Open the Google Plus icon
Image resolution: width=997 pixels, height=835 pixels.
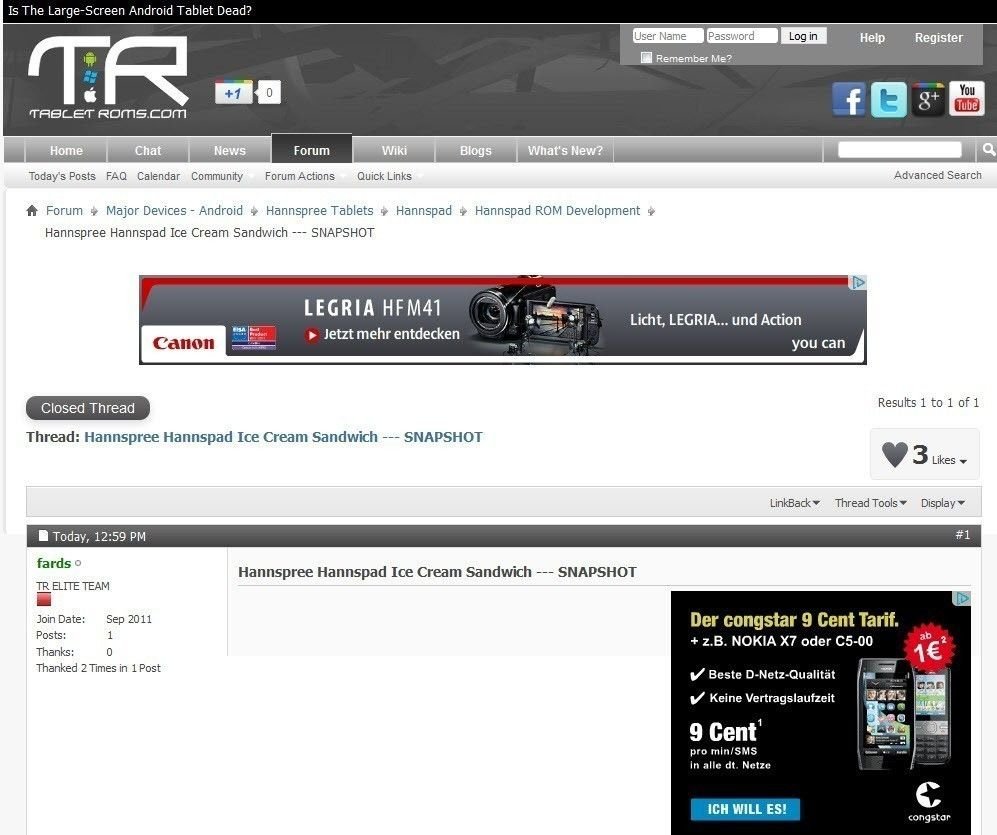click(928, 99)
